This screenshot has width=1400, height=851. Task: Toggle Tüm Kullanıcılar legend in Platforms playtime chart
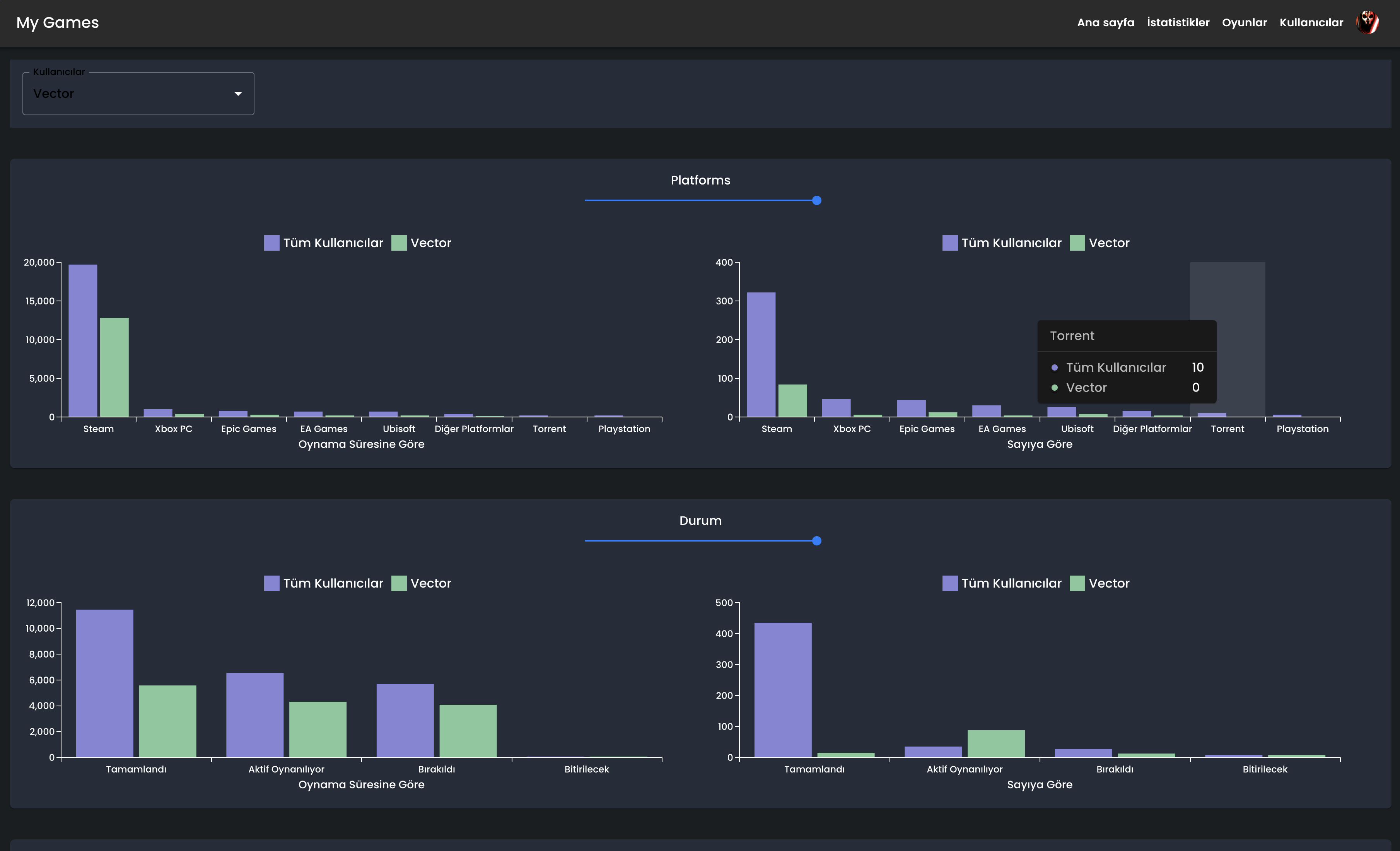[324, 243]
